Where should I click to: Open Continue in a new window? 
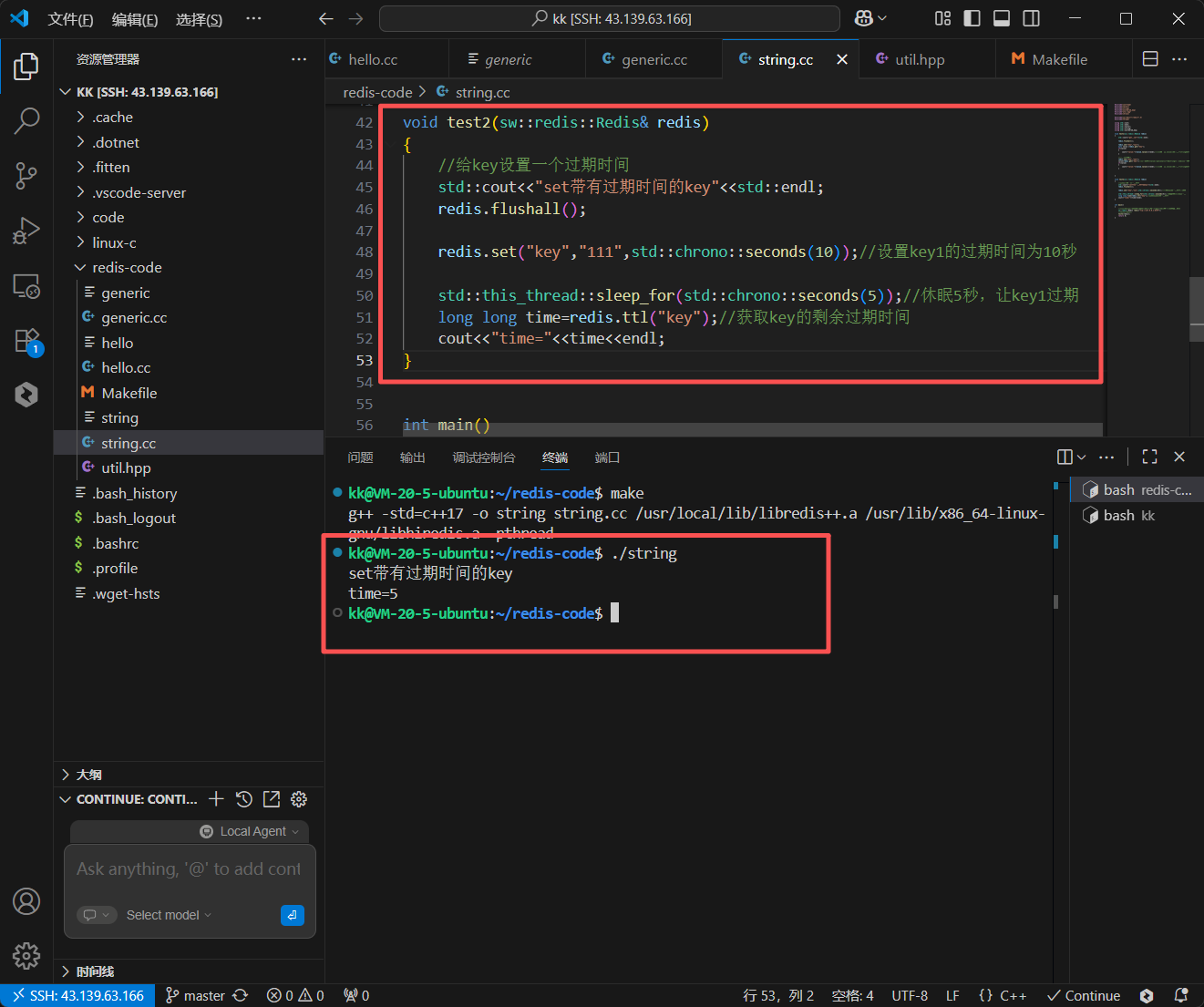(x=272, y=799)
